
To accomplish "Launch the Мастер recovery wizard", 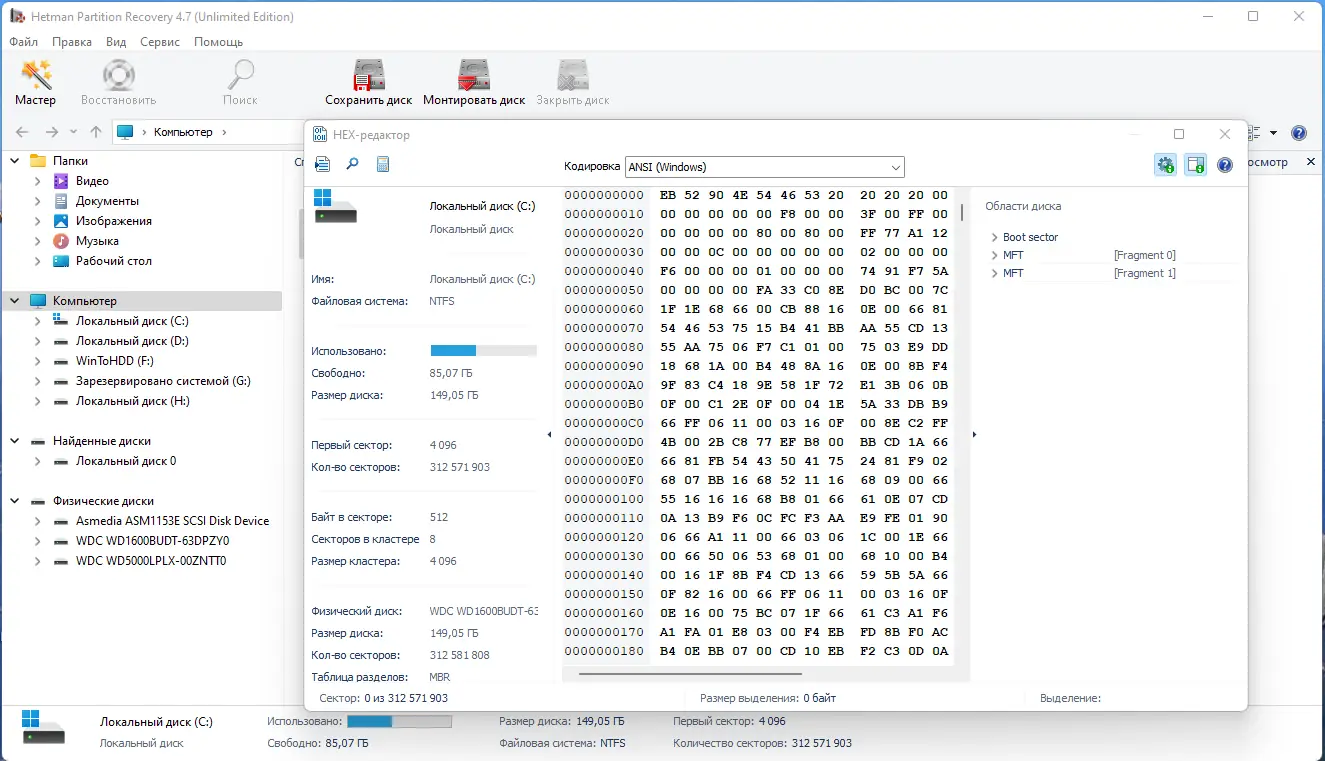I will (x=36, y=82).
